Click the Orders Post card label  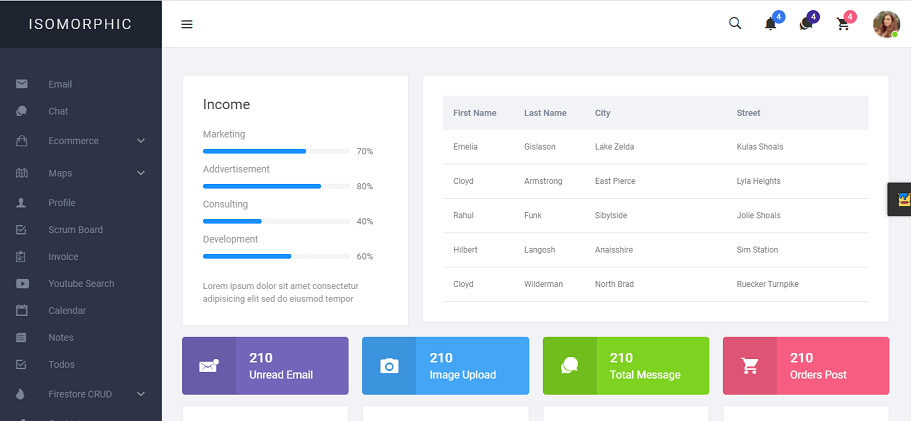818,375
